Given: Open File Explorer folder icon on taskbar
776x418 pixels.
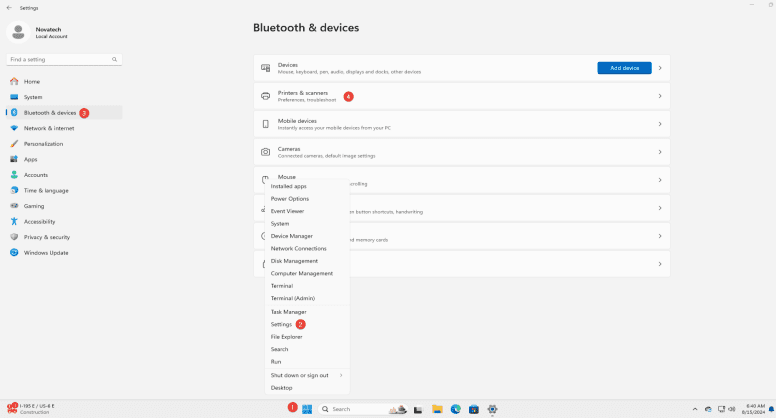Looking at the screenshot, I should click(x=437, y=409).
